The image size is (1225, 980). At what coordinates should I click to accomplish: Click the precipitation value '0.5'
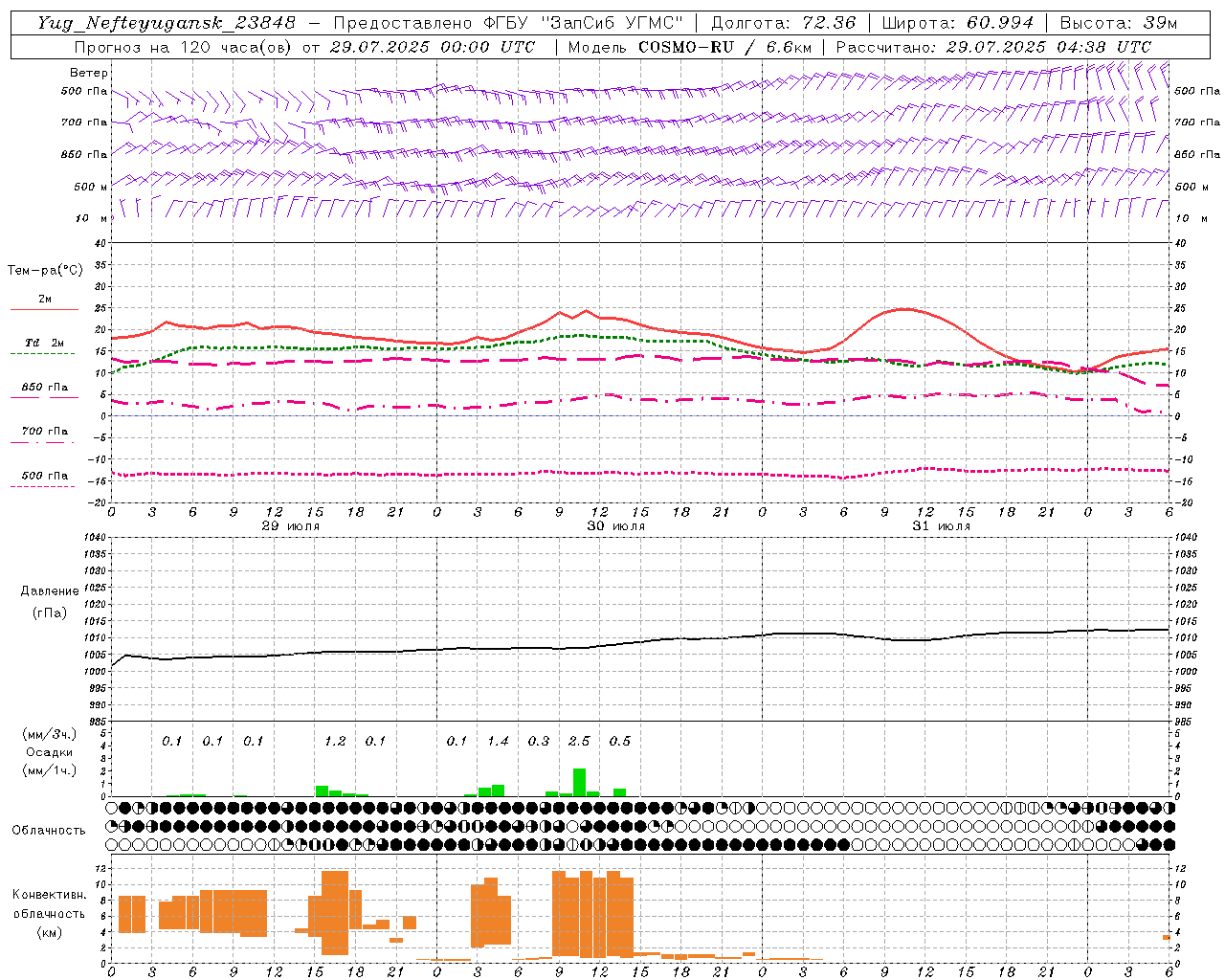(620, 742)
